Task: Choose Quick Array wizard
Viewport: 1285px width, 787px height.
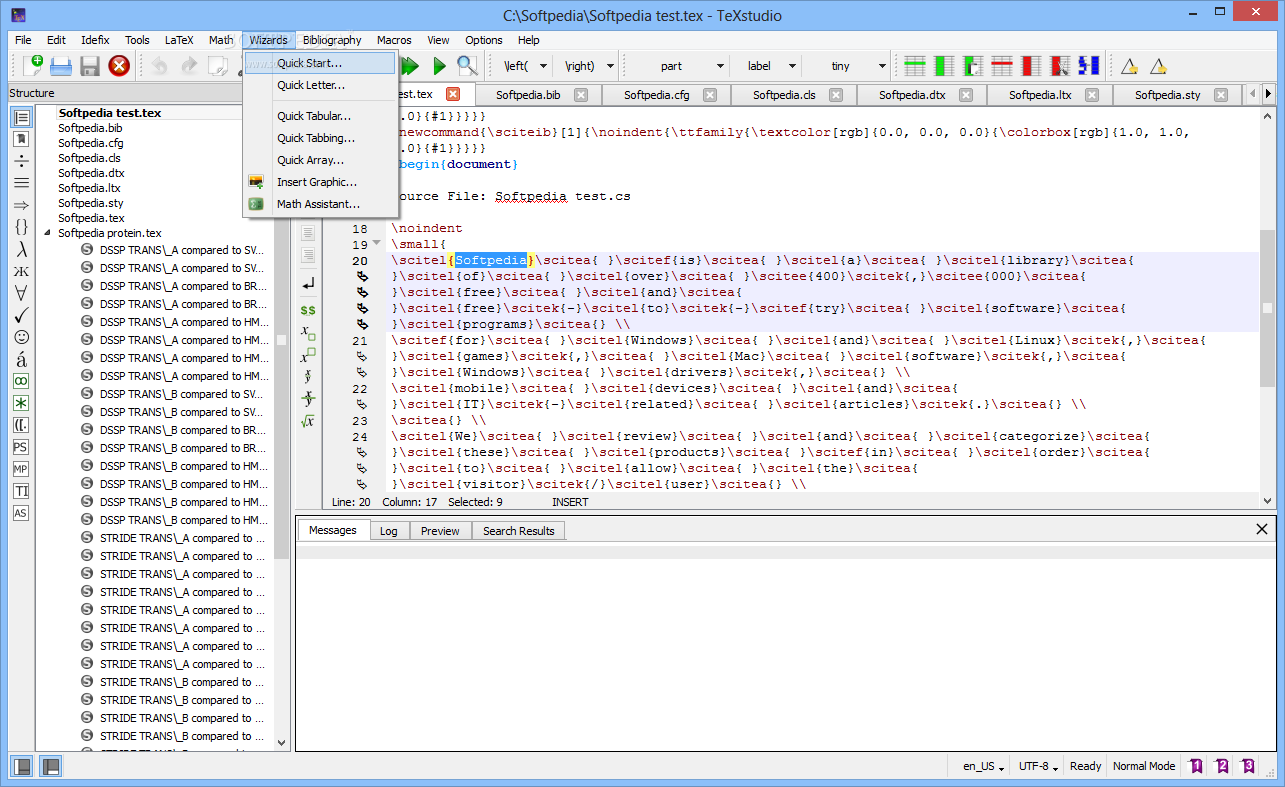Action: point(321,160)
